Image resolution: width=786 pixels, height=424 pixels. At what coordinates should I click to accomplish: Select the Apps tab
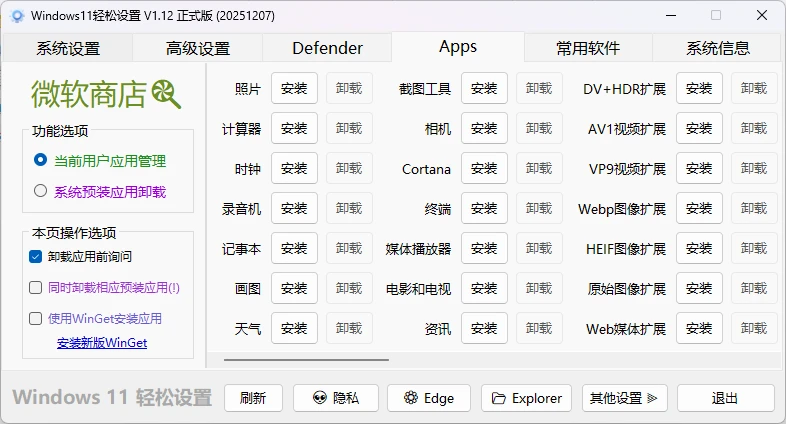pos(458,47)
